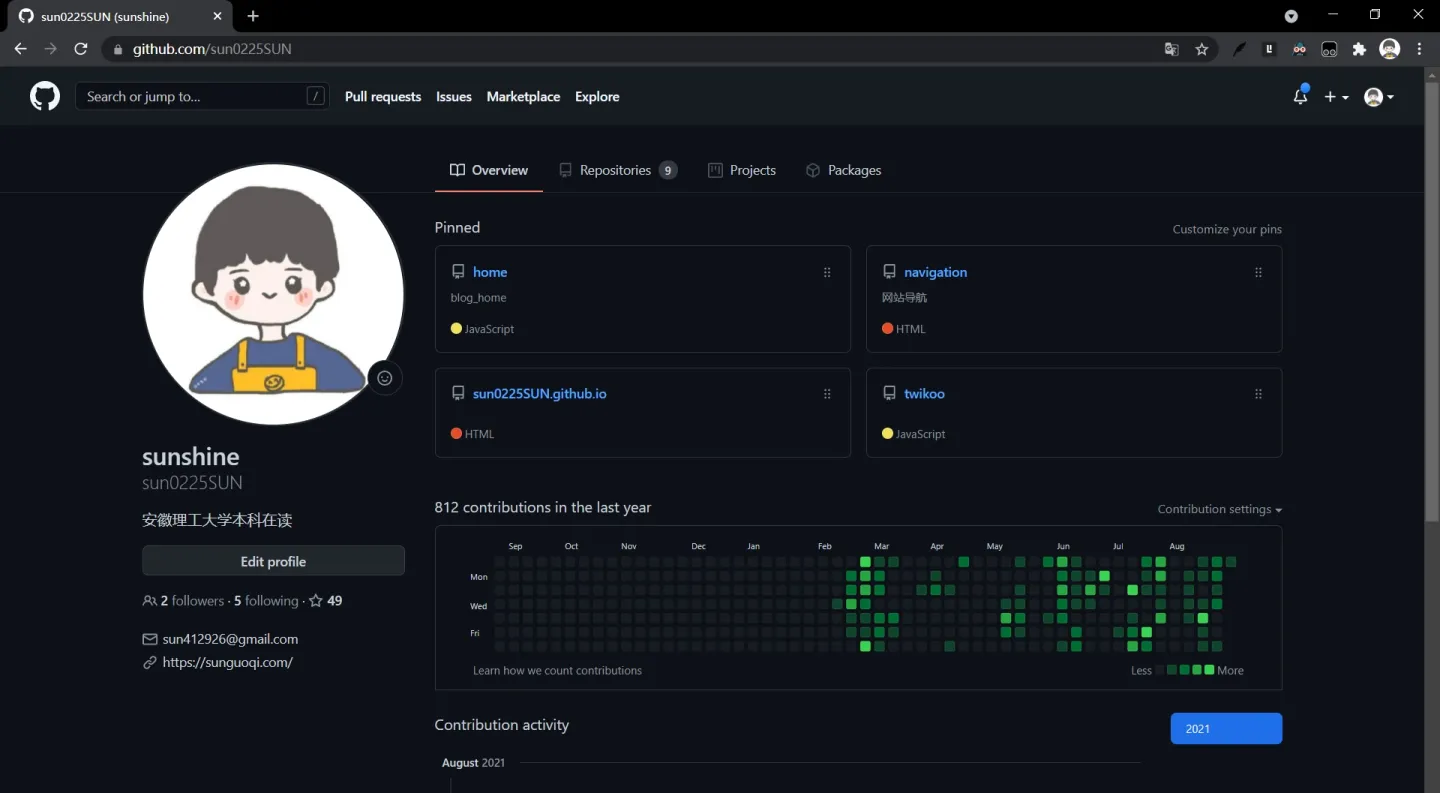Open Marketplace in the top navigation
Viewport: 1440px width, 793px height.
[523, 96]
